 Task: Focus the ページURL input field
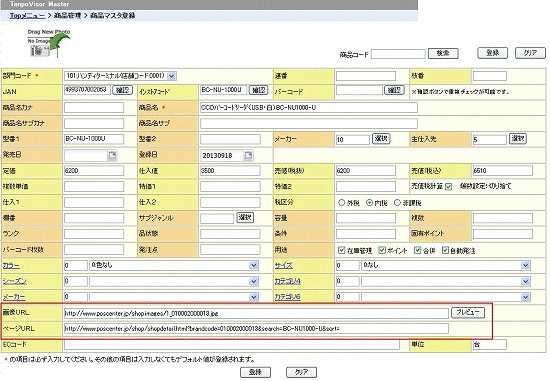[x=256, y=328]
